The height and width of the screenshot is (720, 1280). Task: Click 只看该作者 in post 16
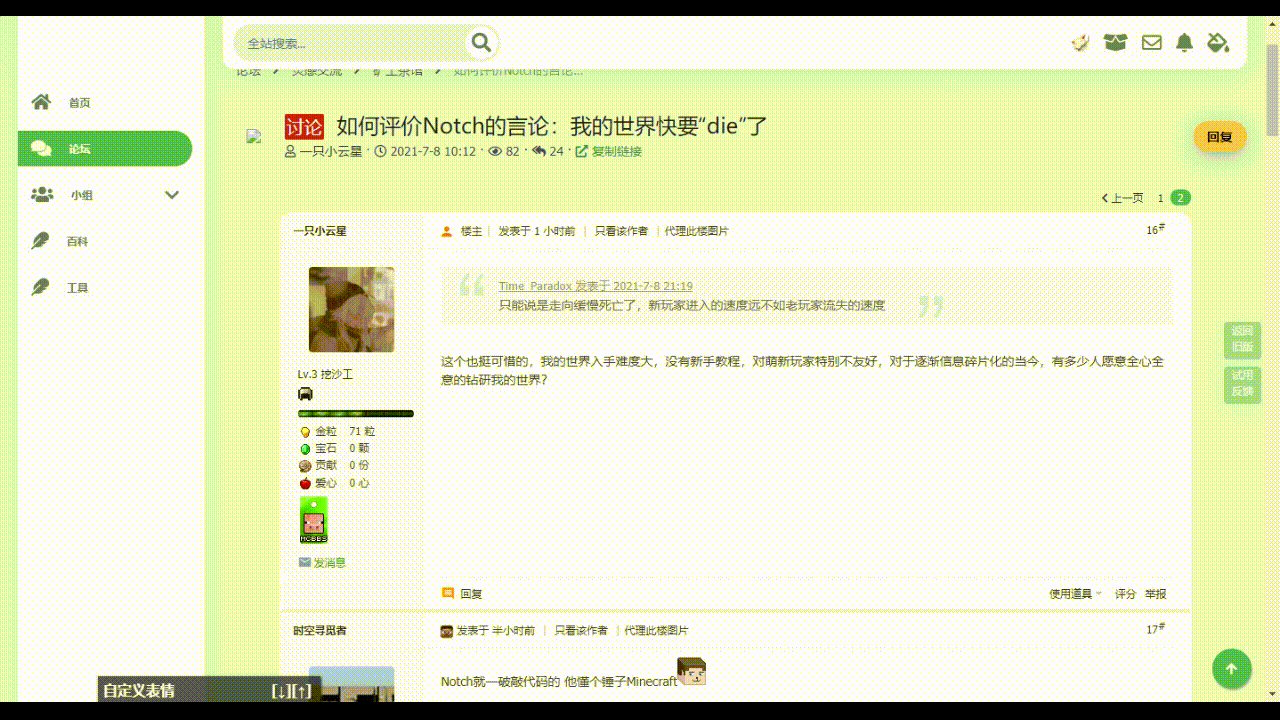click(621, 231)
